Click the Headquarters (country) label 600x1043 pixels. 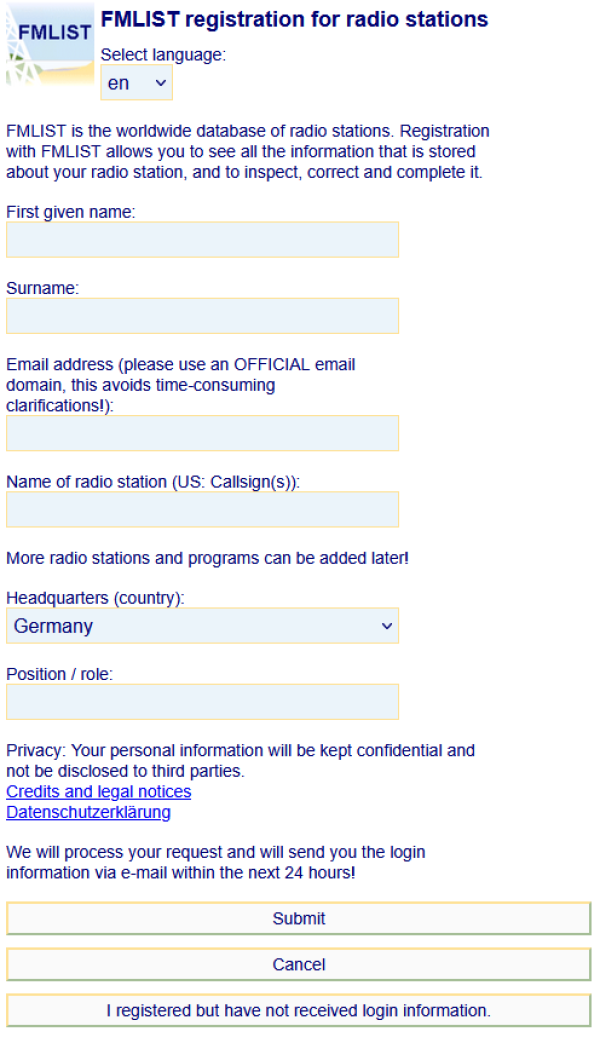pos(95,598)
